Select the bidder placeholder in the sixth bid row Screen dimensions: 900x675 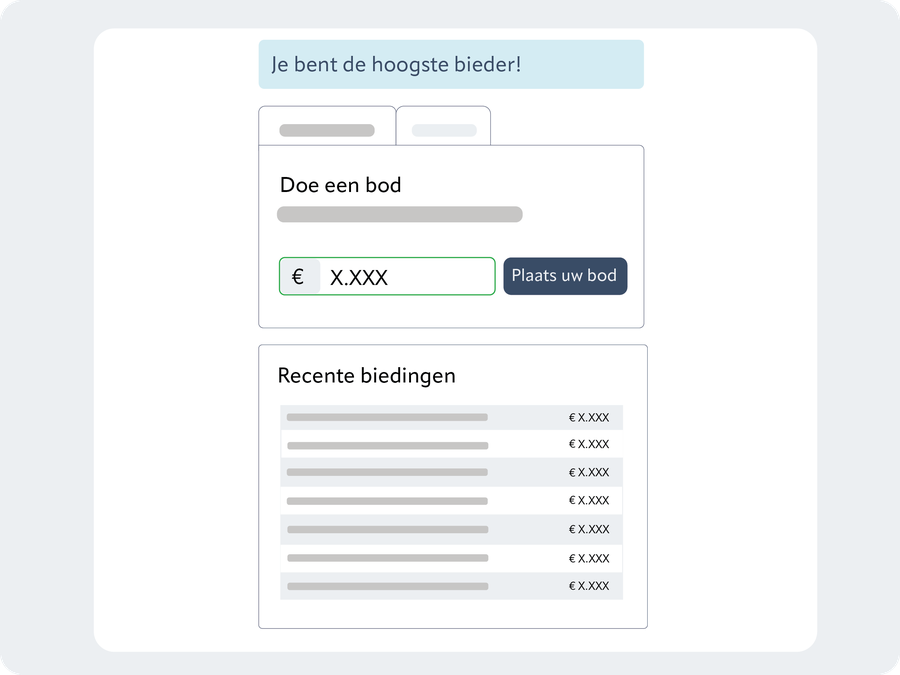[387, 558]
